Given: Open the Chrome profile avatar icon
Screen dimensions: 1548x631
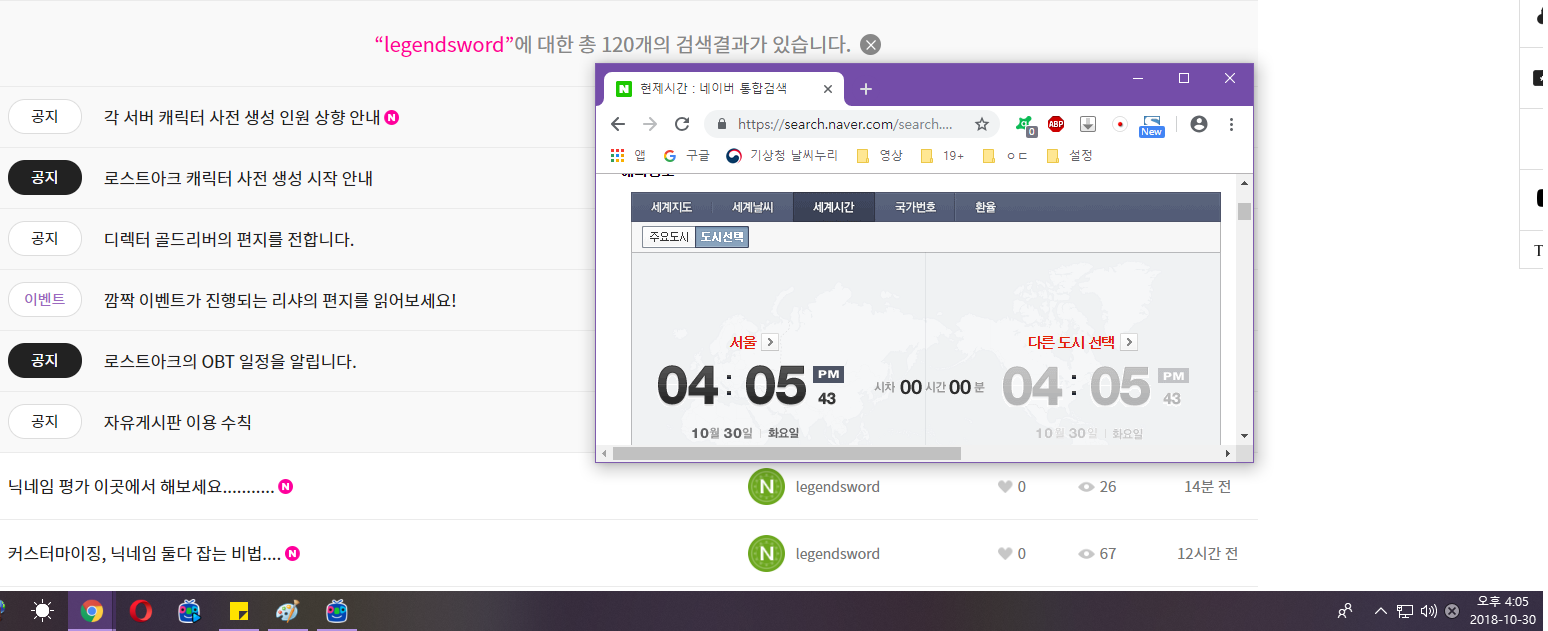Looking at the screenshot, I should tap(1199, 124).
